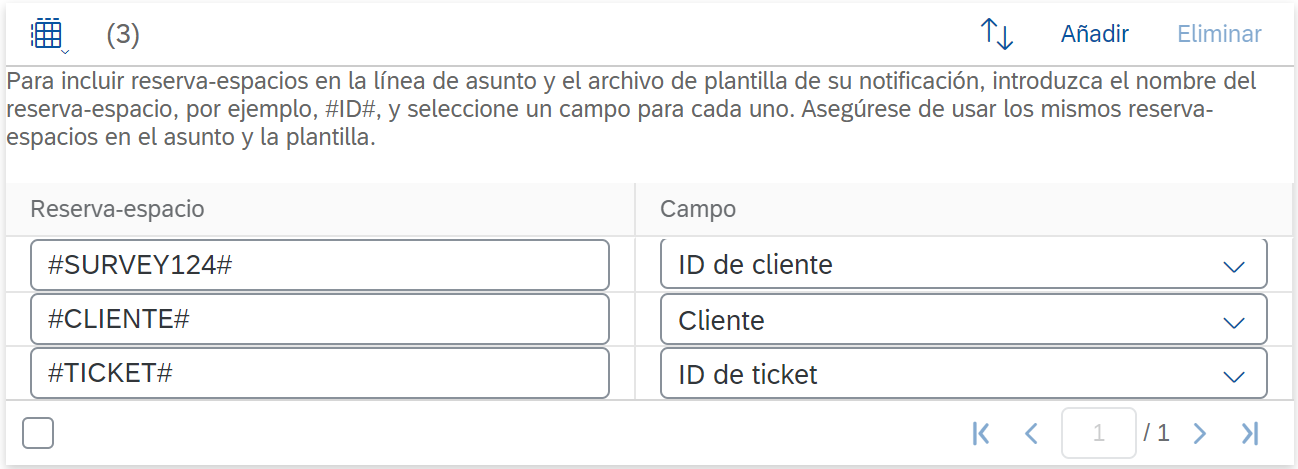Open the "Cliente" field dropdown

pos(1233,321)
